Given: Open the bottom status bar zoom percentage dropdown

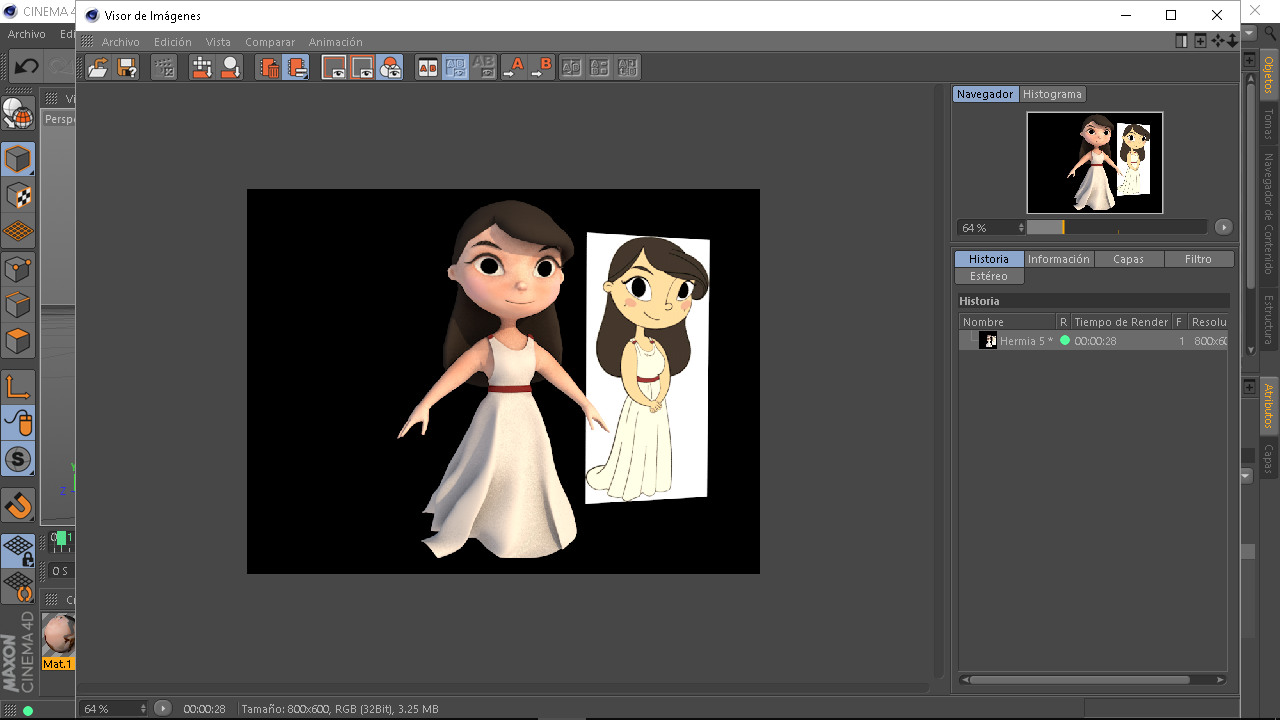Looking at the screenshot, I should coord(143,709).
